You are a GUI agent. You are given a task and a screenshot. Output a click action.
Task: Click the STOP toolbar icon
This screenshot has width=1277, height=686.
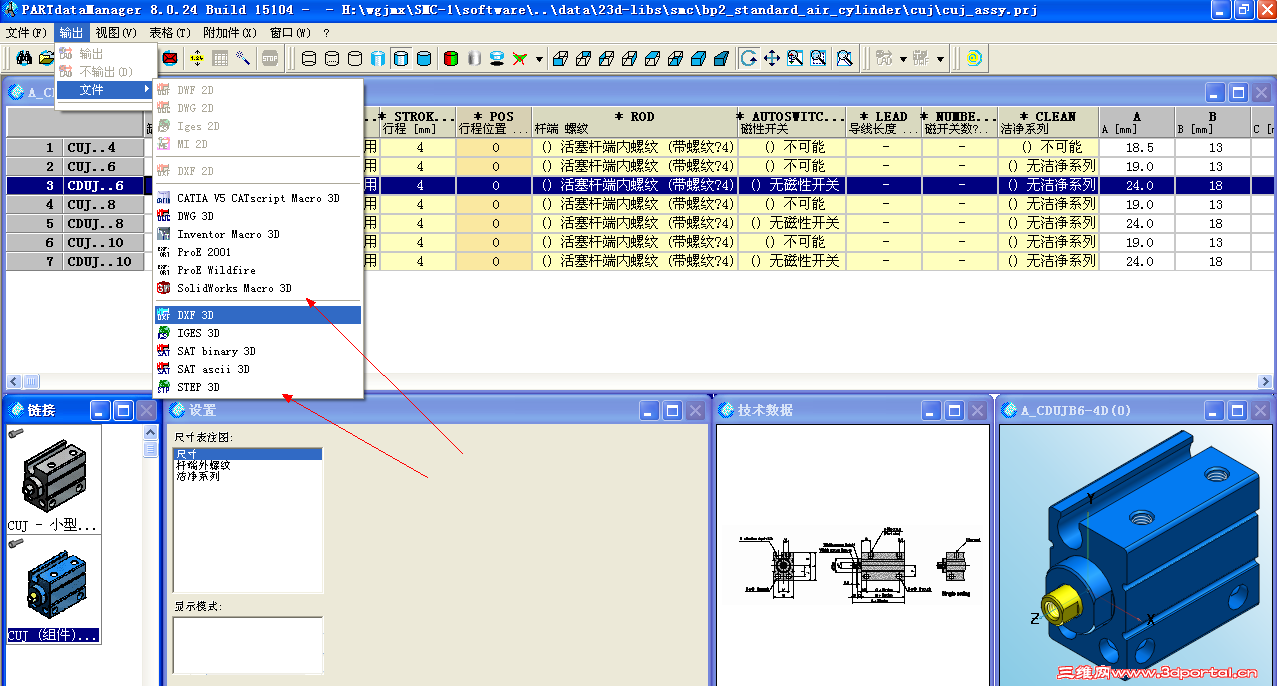coord(270,58)
